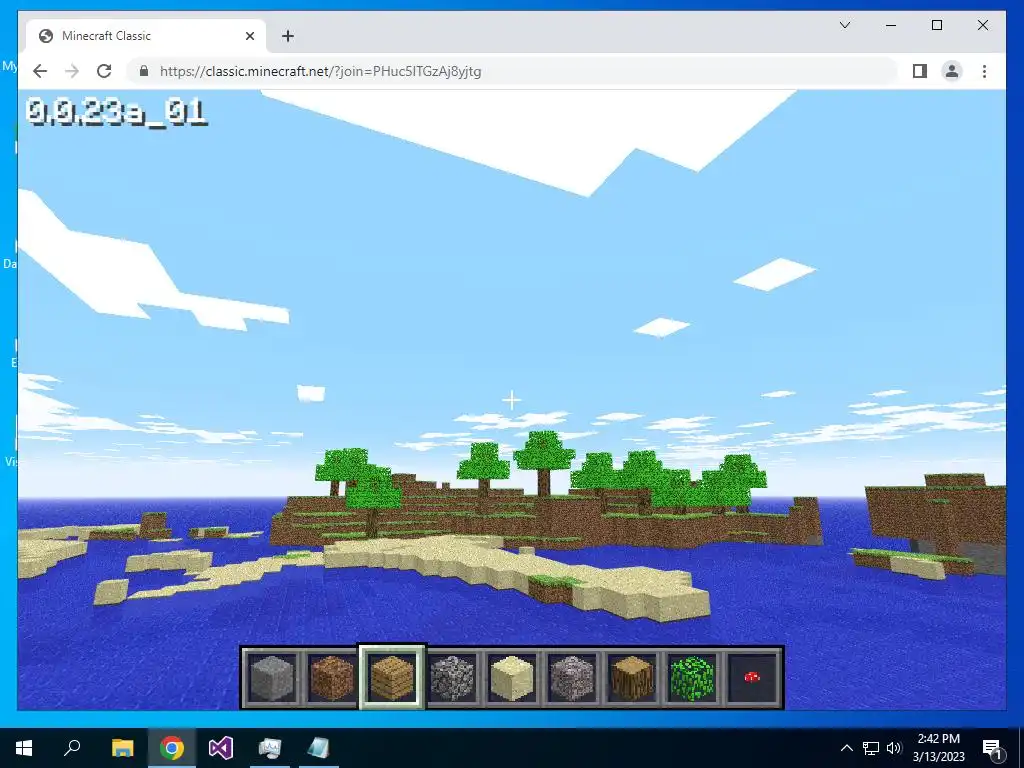This screenshot has height=768, width=1024.
Task: Close the Chrome window
Action: coord(982,25)
